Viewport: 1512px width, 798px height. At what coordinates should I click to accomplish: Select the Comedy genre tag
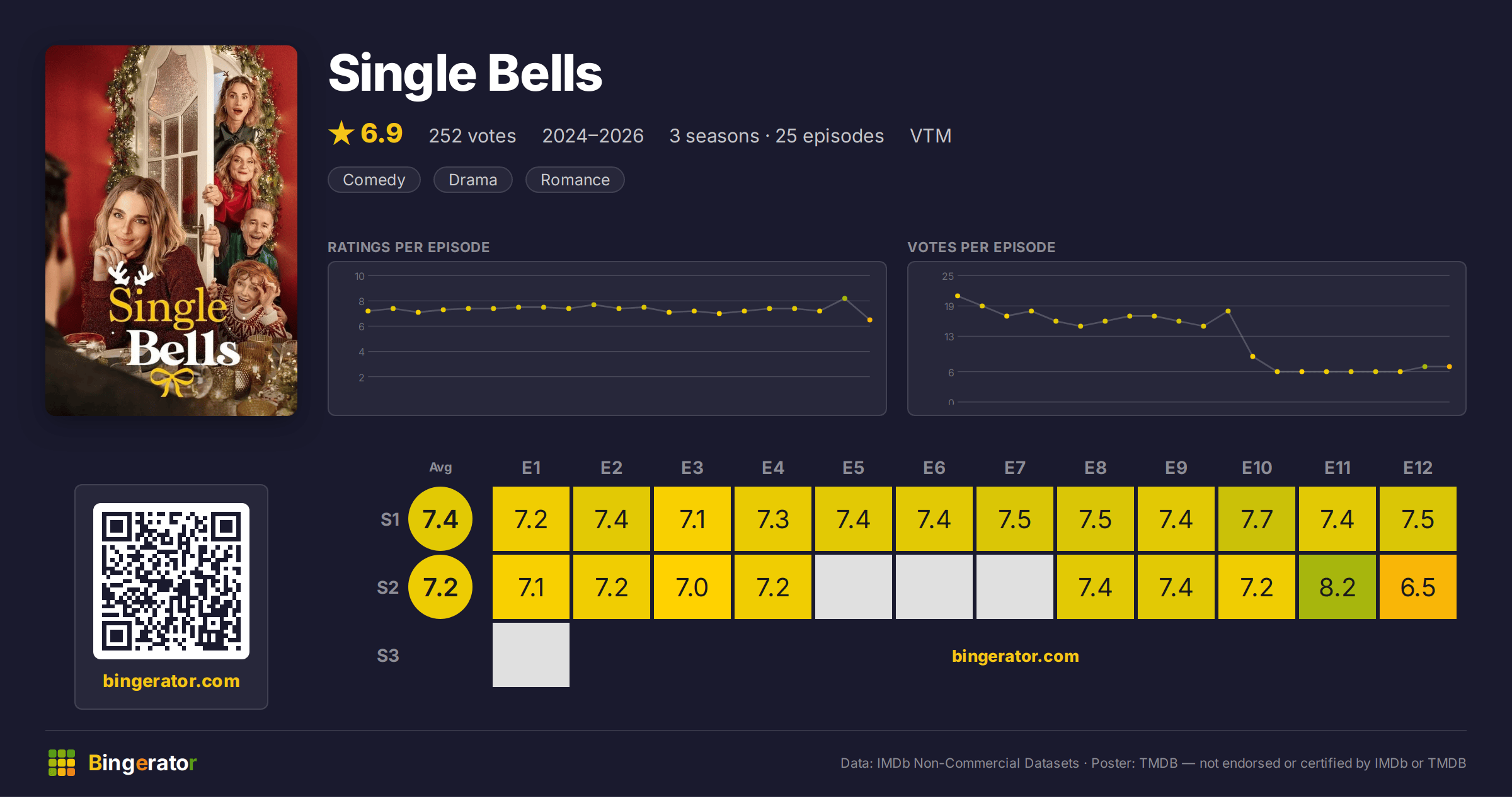pyautogui.click(x=374, y=180)
